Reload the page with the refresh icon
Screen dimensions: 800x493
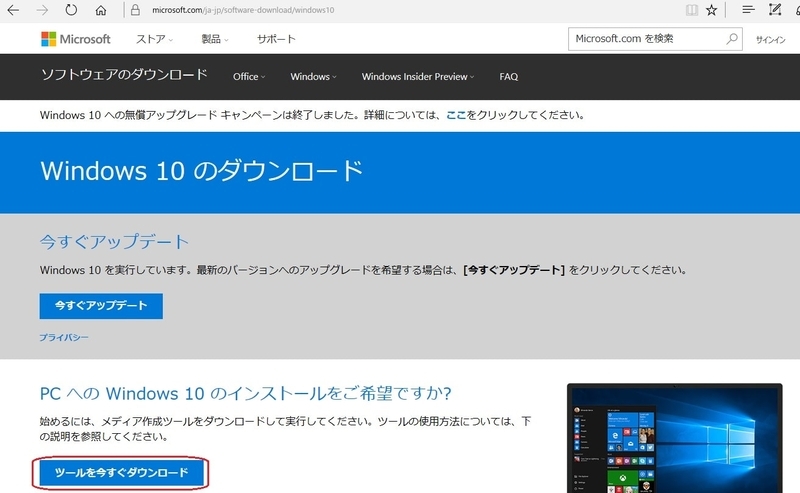coord(71,10)
